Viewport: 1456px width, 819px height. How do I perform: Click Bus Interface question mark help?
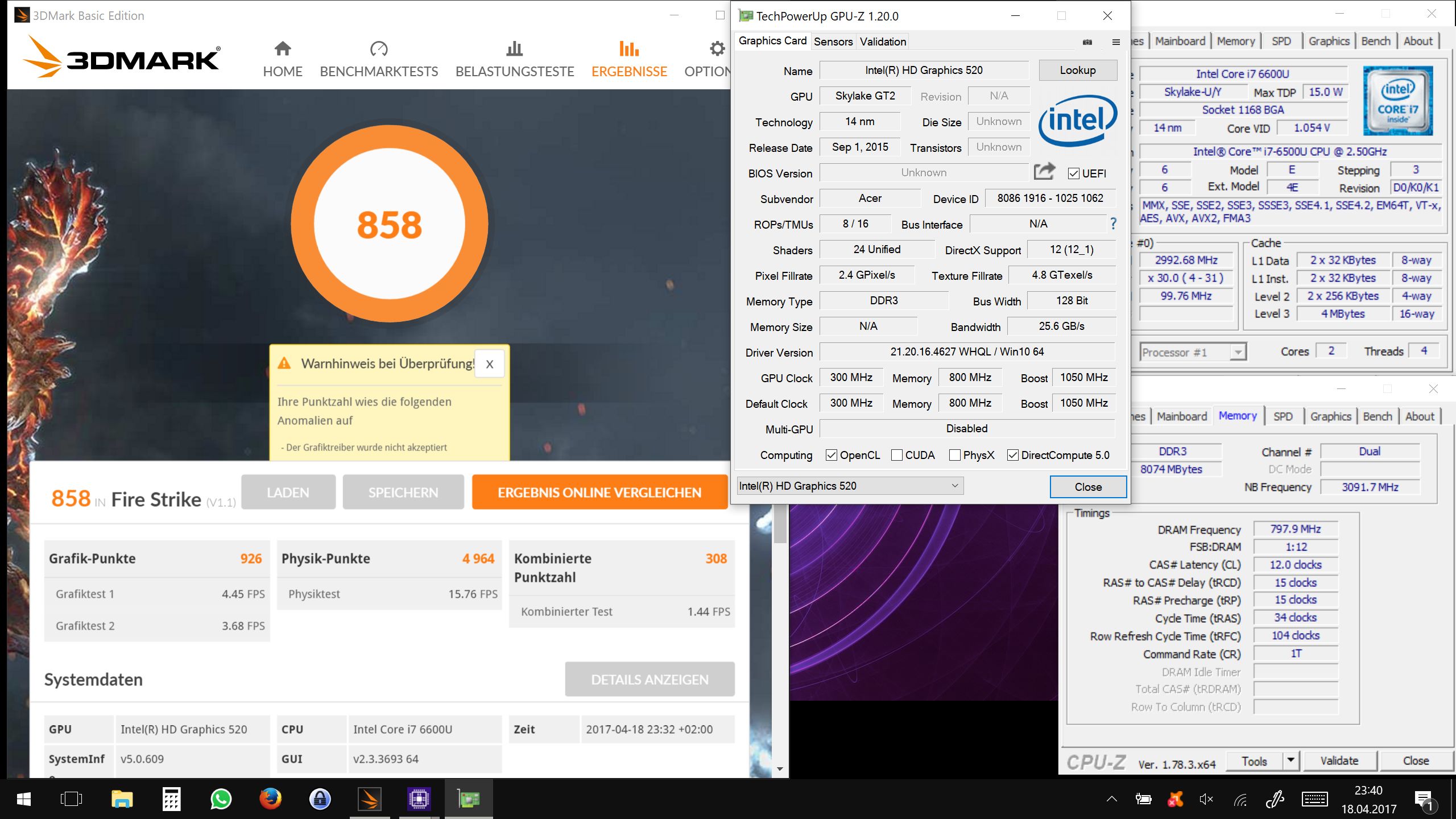coord(1113,224)
